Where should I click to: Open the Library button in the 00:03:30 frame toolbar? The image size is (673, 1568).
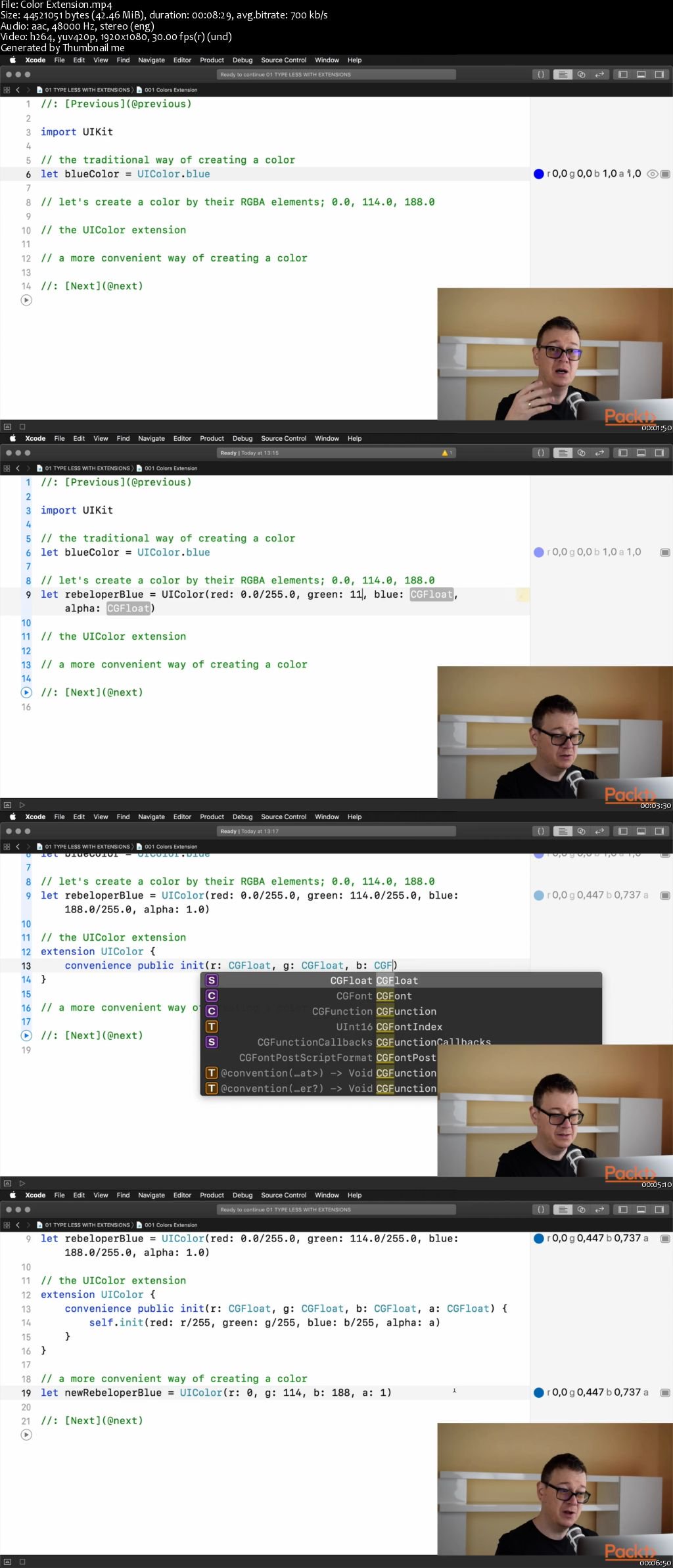point(541,453)
